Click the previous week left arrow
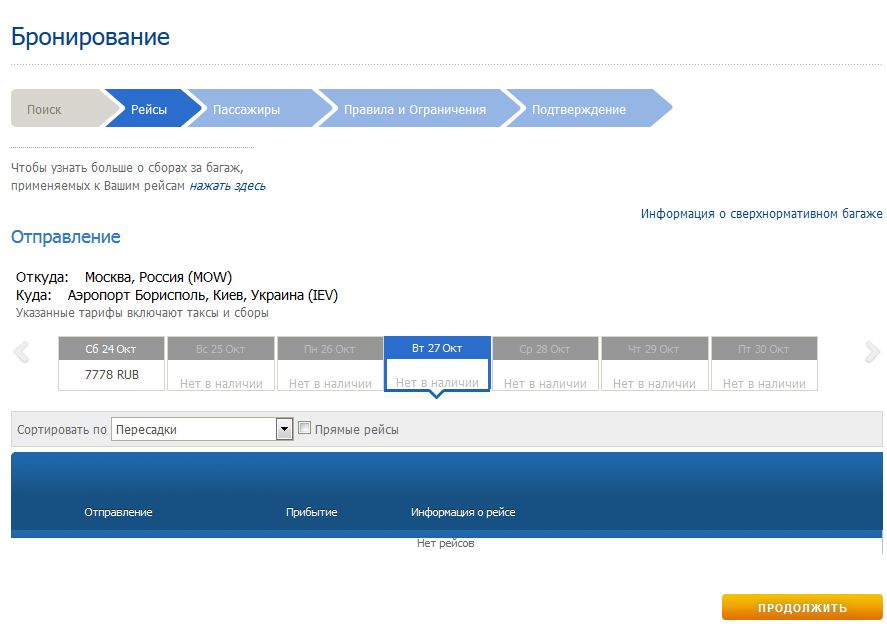This screenshot has height=632, width=887. (x=21, y=352)
